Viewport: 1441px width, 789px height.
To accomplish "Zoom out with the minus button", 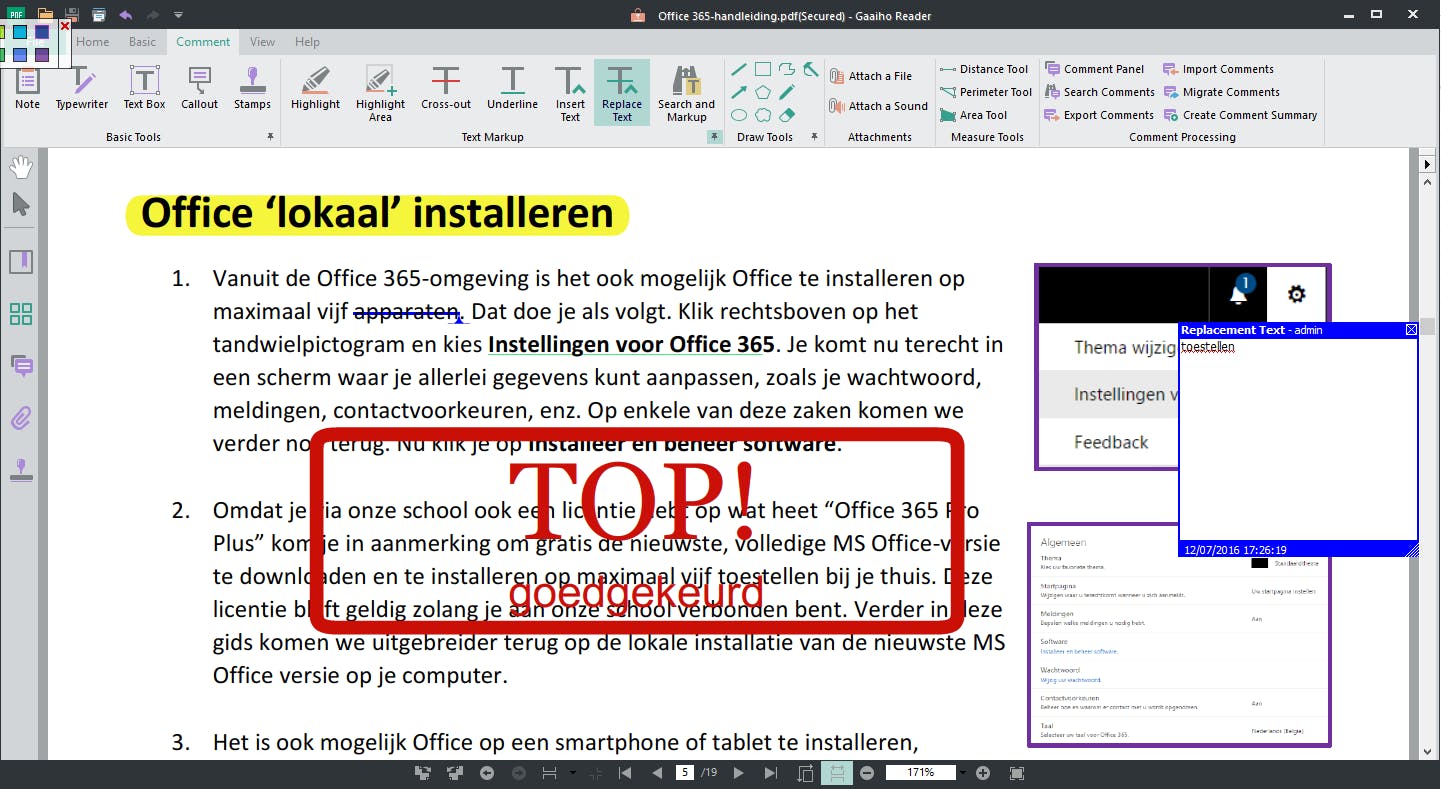I will (x=867, y=773).
